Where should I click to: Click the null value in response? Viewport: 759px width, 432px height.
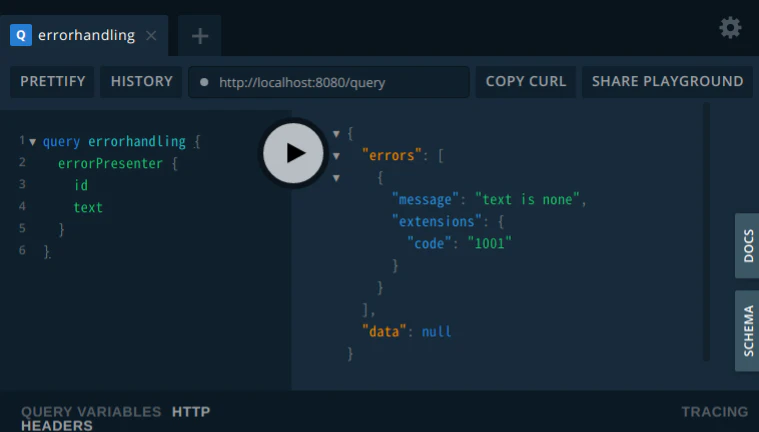pyautogui.click(x=436, y=332)
